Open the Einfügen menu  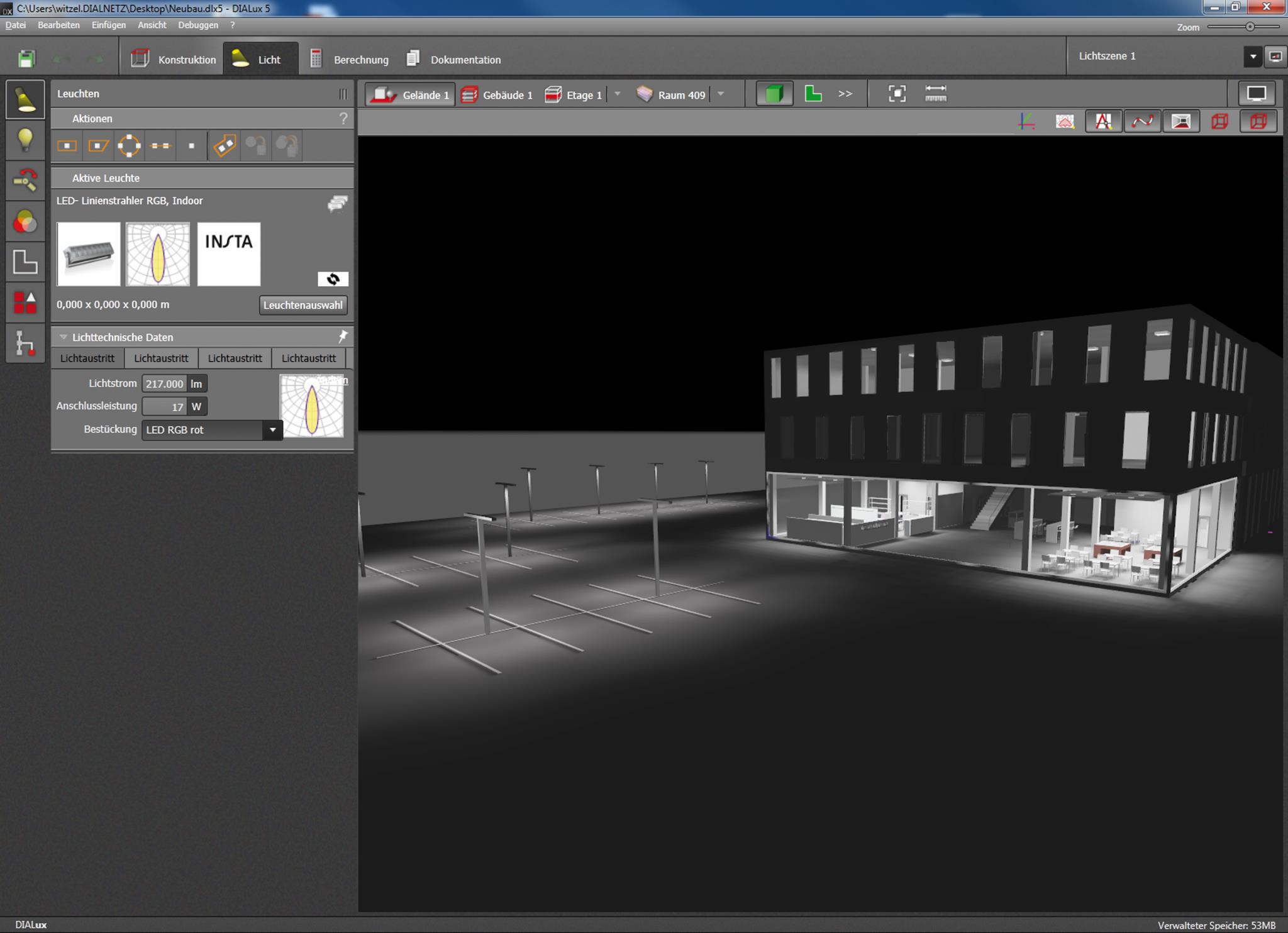click(108, 25)
